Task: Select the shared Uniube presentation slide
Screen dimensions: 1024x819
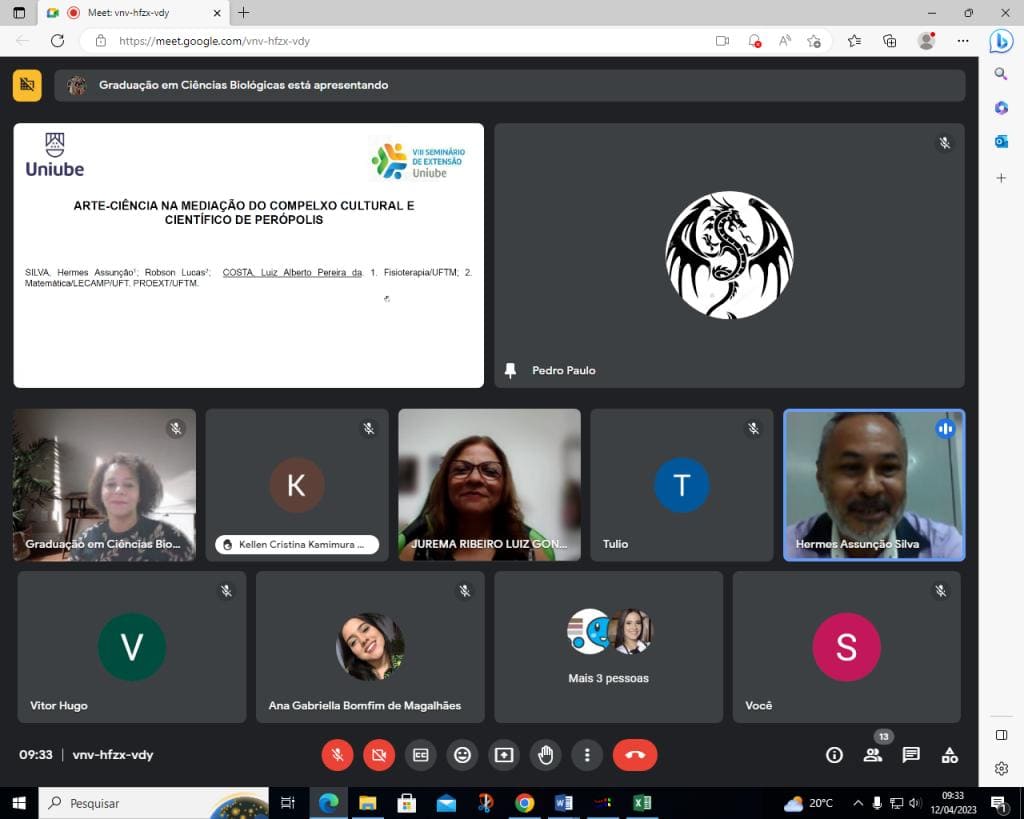Action: 249,255
